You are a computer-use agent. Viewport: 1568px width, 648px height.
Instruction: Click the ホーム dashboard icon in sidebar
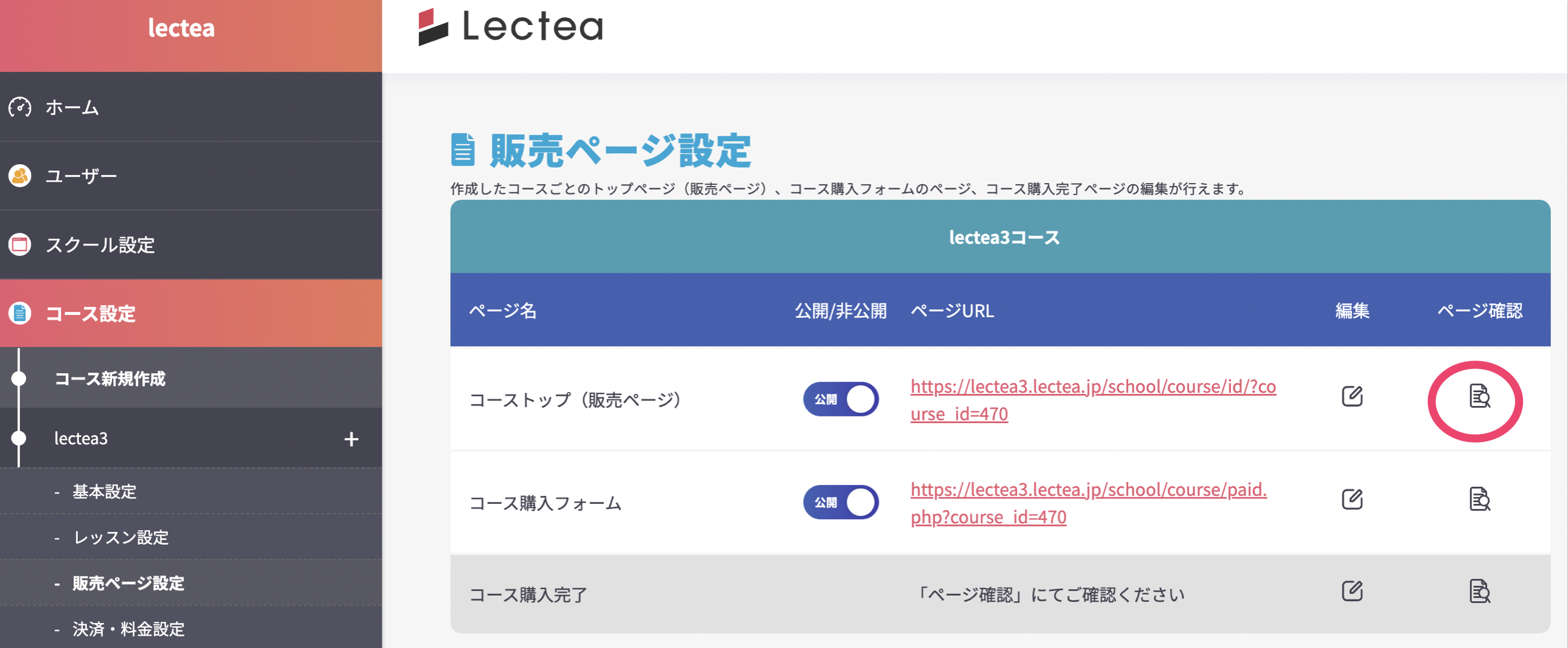coord(20,108)
